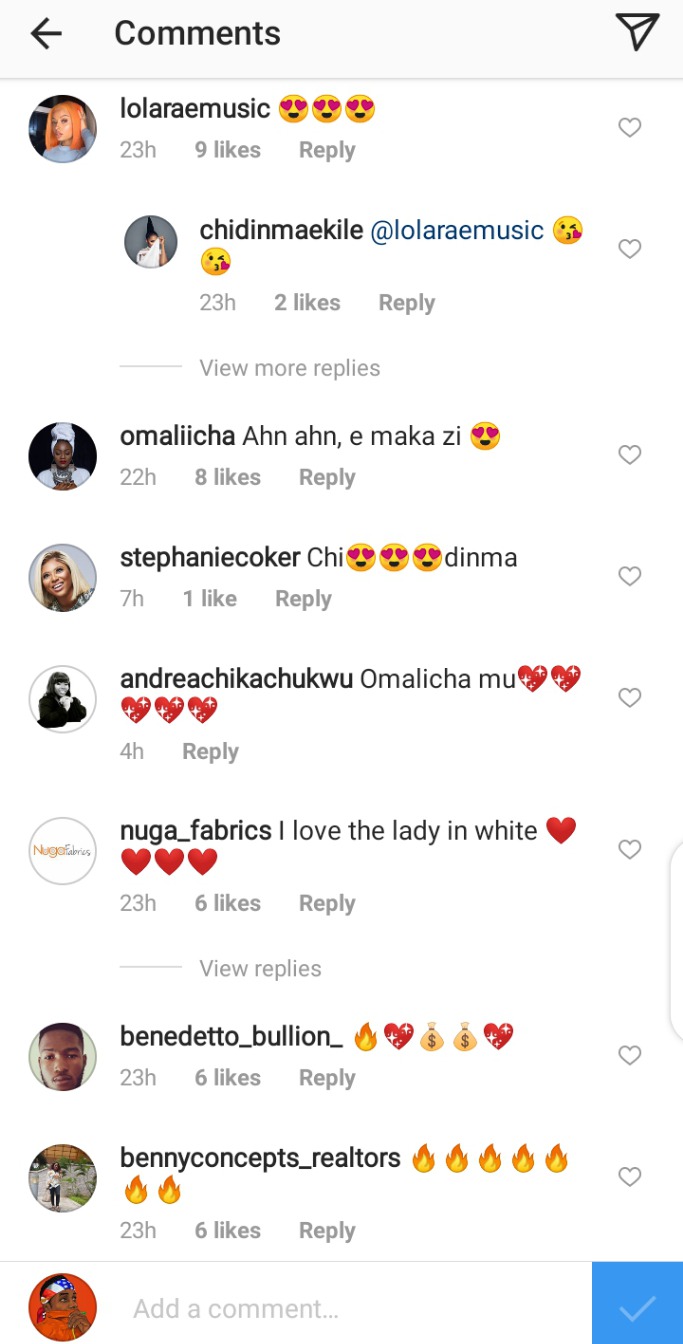This screenshot has height=1344, width=683.
Task: Expand View replies under nuga_fabrics
Action: click(x=260, y=969)
